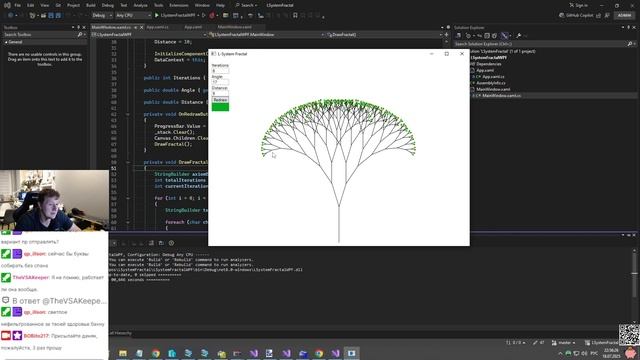Screen dimensions: 640x360
Task: Select MainWindow.xaml.cs in Solution Explorer
Action: [502, 96]
